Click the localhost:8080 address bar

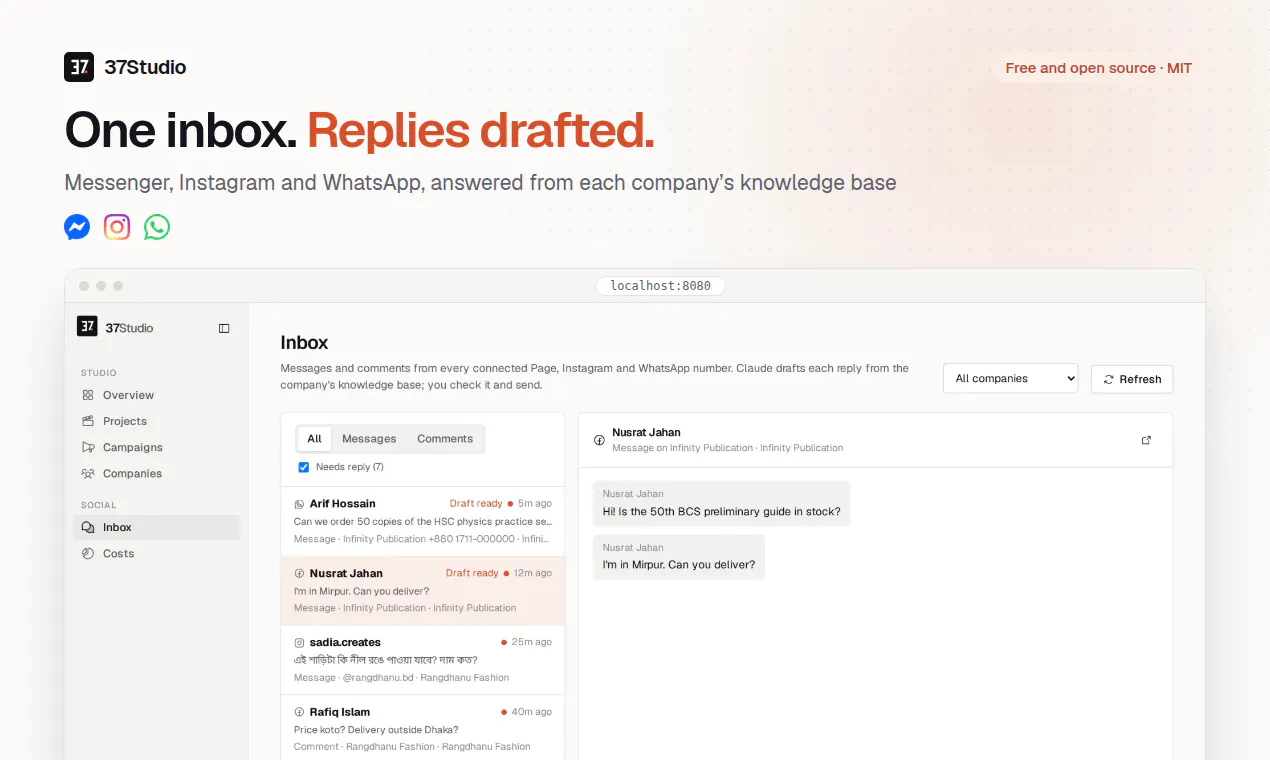(660, 286)
